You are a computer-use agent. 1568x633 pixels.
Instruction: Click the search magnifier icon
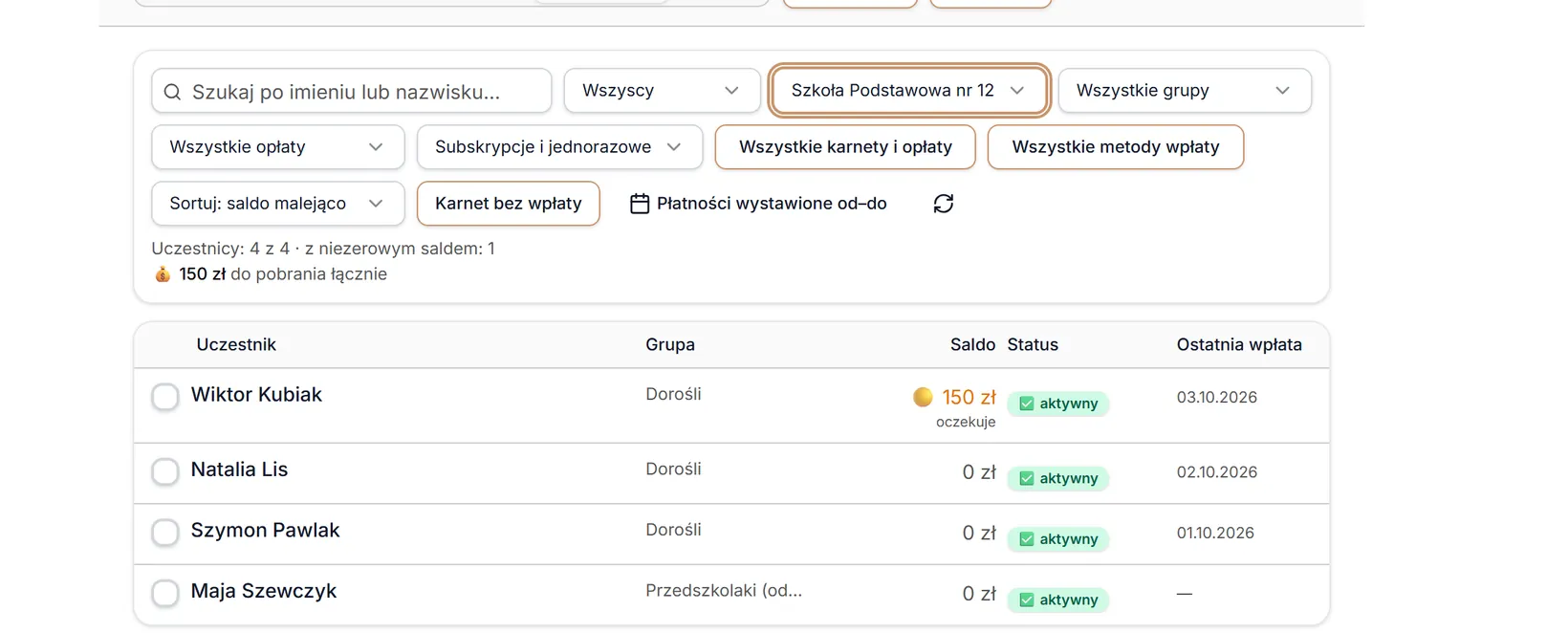[x=172, y=92]
